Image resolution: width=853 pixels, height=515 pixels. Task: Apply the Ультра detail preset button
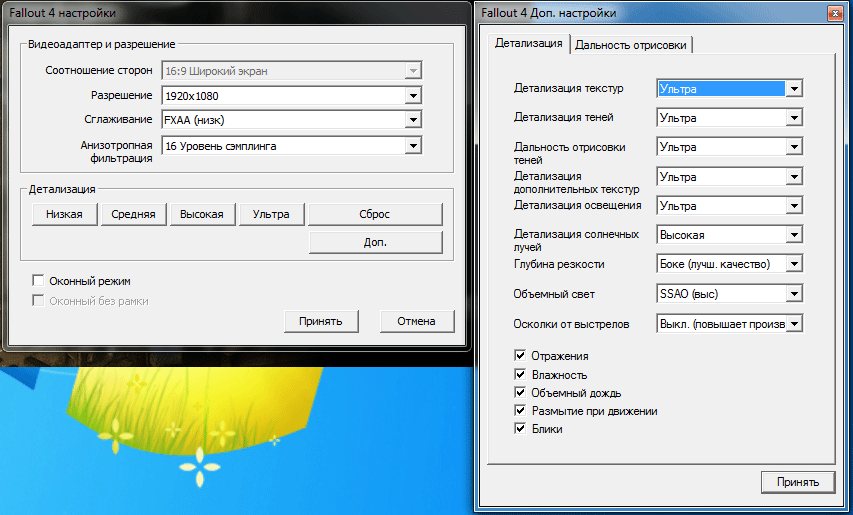(x=271, y=214)
